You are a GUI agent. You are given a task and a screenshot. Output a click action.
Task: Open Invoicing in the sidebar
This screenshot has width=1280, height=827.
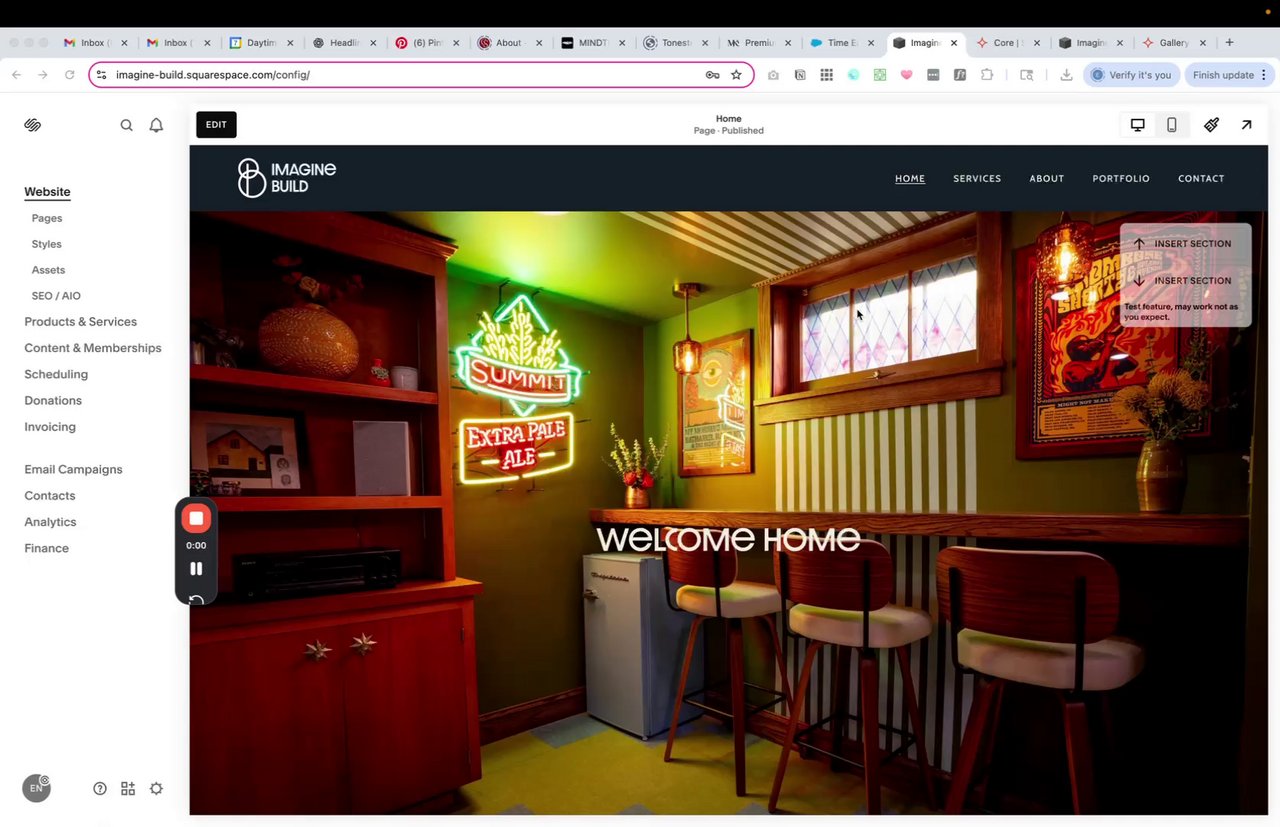pos(50,427)
